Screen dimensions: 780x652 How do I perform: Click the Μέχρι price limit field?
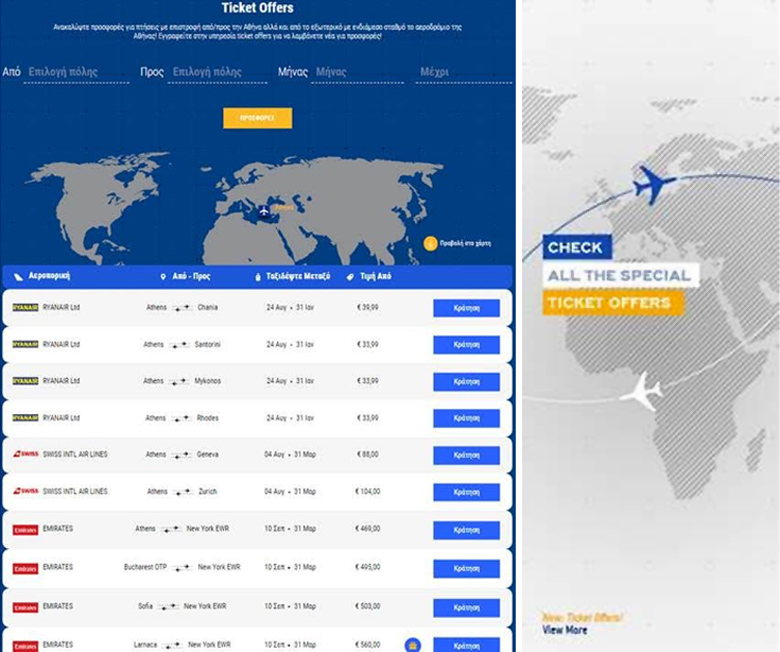(463, 73)
